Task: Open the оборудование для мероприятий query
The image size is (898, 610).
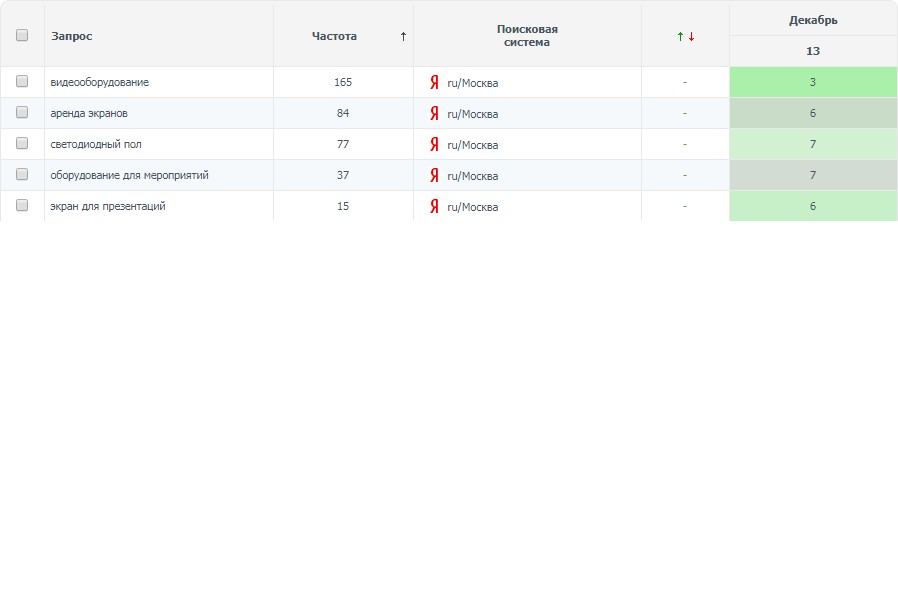Action: pyautogui.click(x=129, y=175)
